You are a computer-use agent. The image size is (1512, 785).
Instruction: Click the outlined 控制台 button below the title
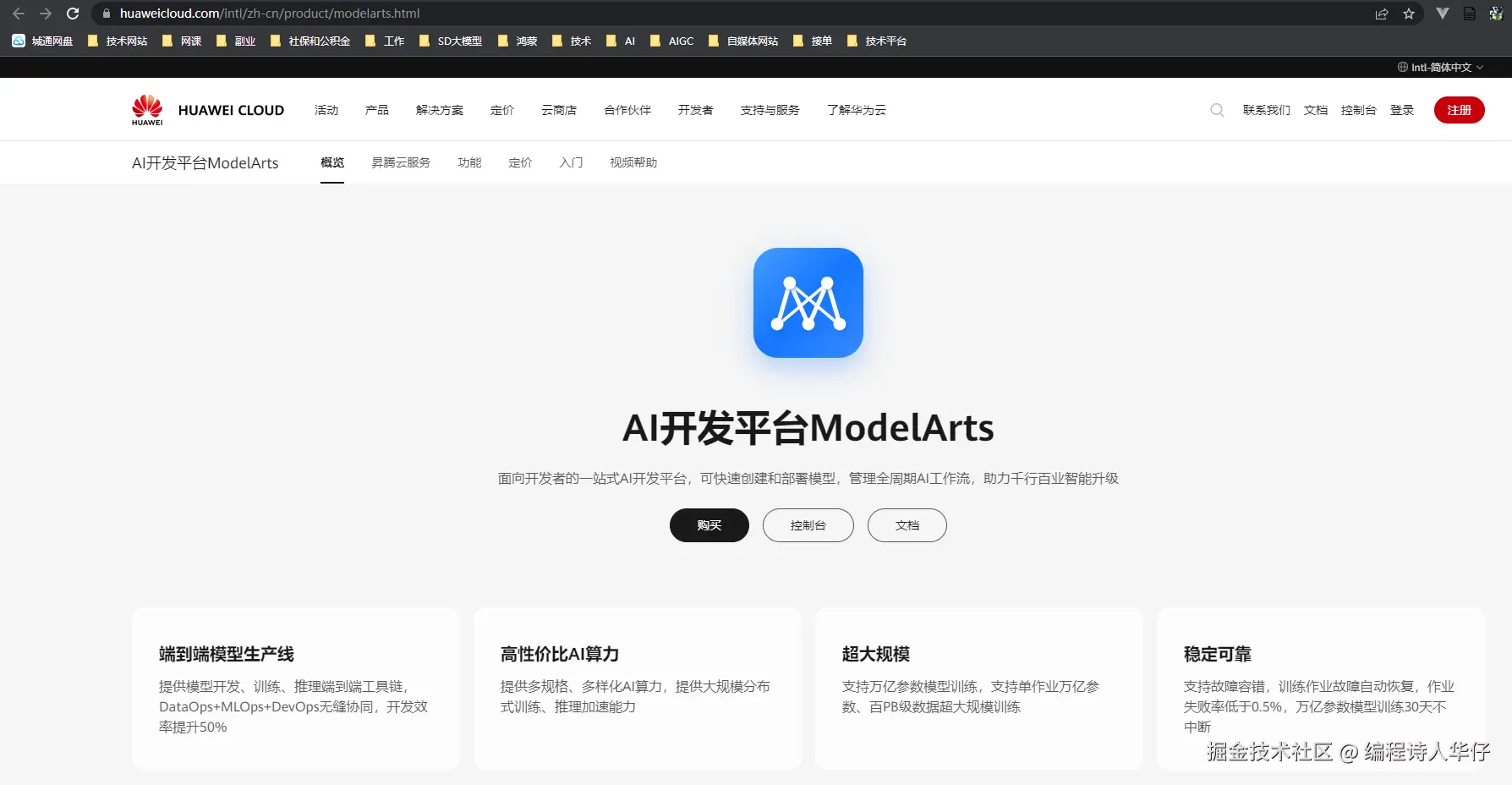808,525
